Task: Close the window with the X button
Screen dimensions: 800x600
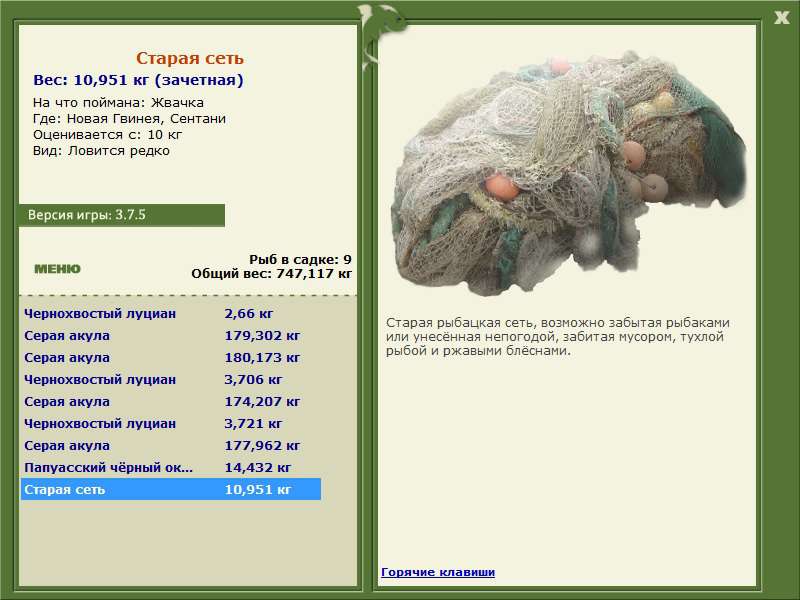Action: coord(781,18)
